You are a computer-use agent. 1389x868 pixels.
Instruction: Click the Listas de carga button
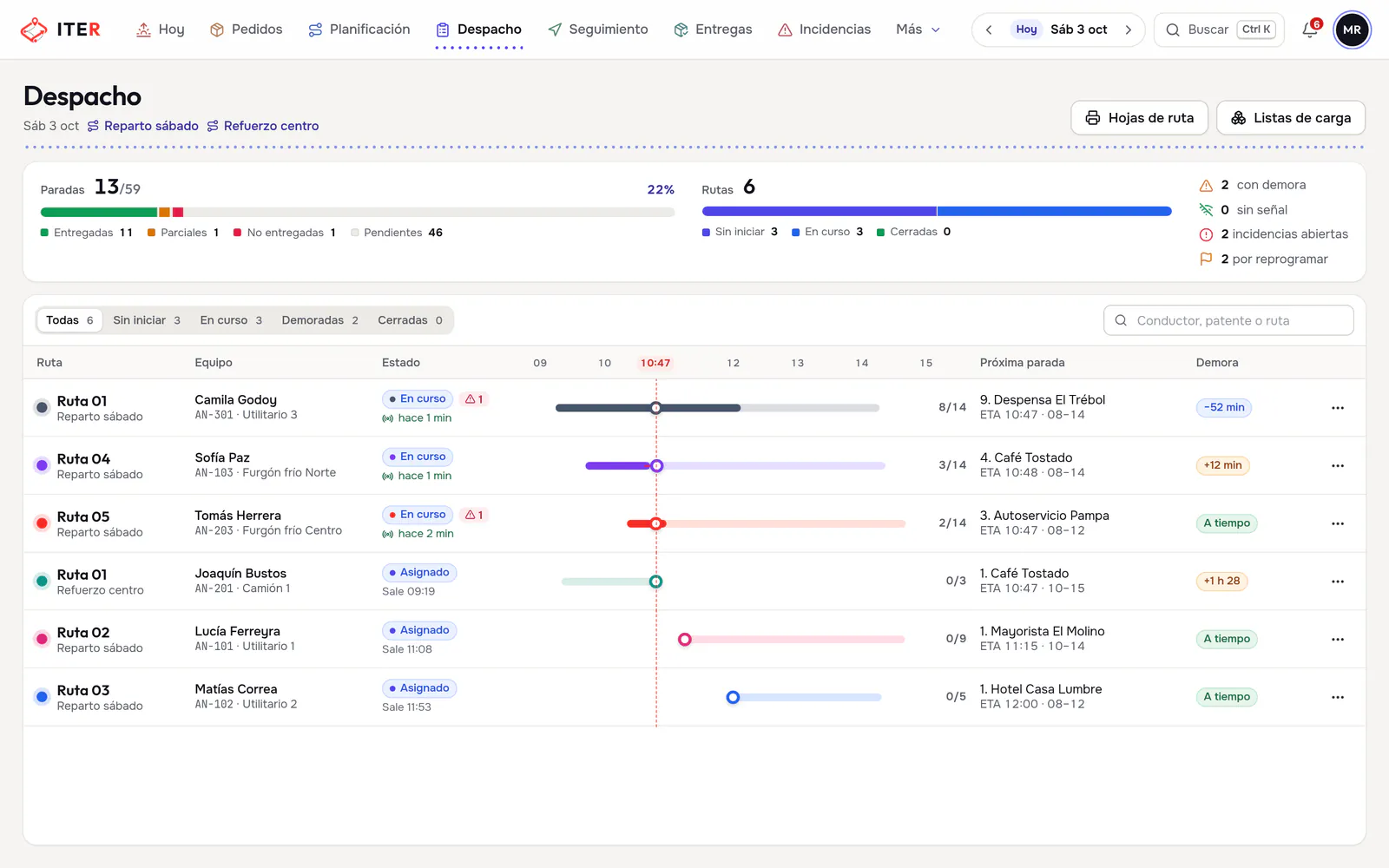pos(1291,118)
